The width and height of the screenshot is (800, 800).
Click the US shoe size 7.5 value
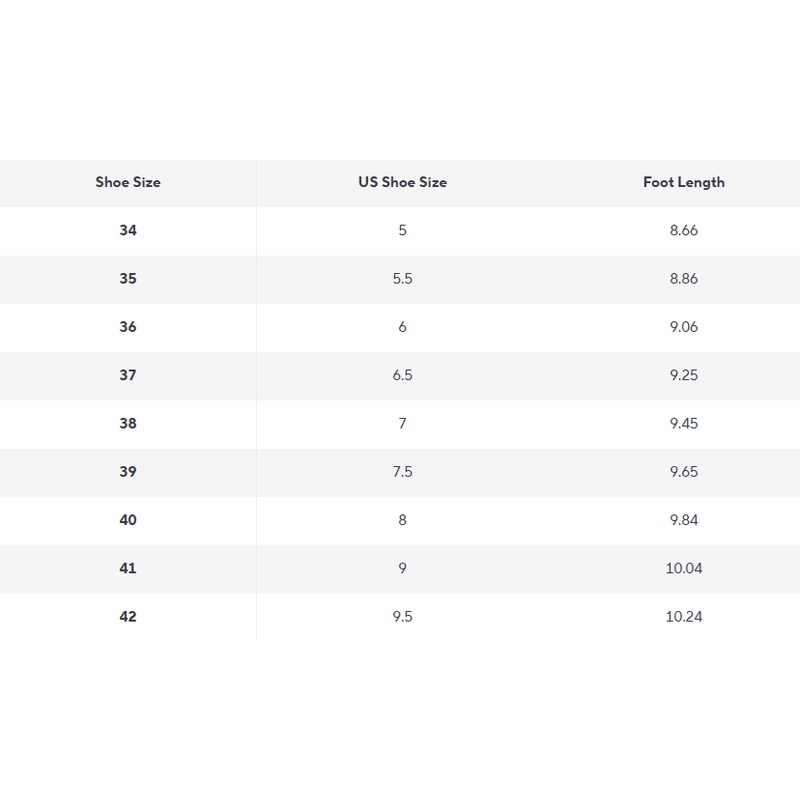[x=402, y=471]
